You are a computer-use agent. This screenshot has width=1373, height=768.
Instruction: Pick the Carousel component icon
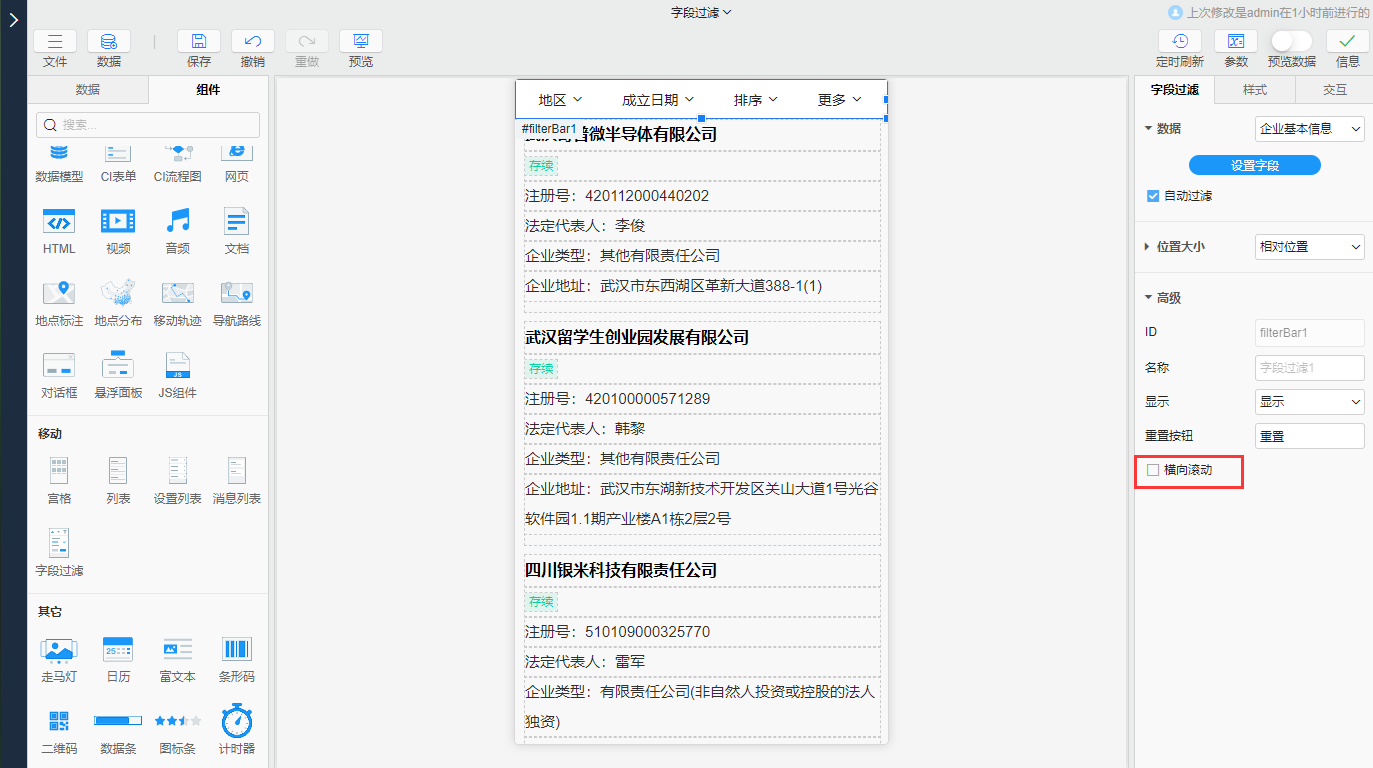pyautogui.click(x=59, y=650)
